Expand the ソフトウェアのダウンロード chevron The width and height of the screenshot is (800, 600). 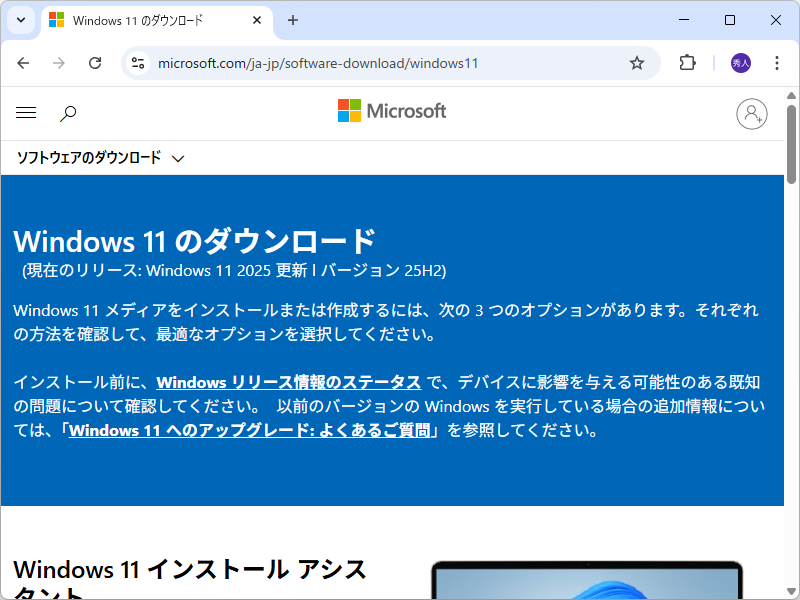[178, 158]
